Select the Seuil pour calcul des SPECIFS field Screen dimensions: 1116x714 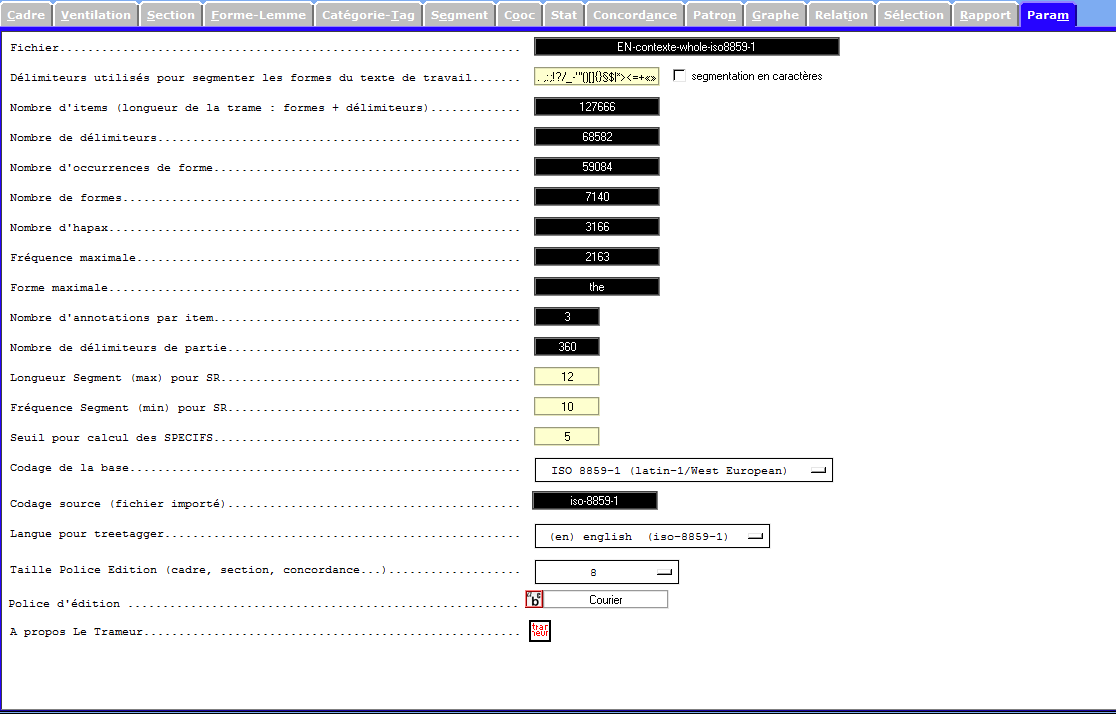point(567,437)
